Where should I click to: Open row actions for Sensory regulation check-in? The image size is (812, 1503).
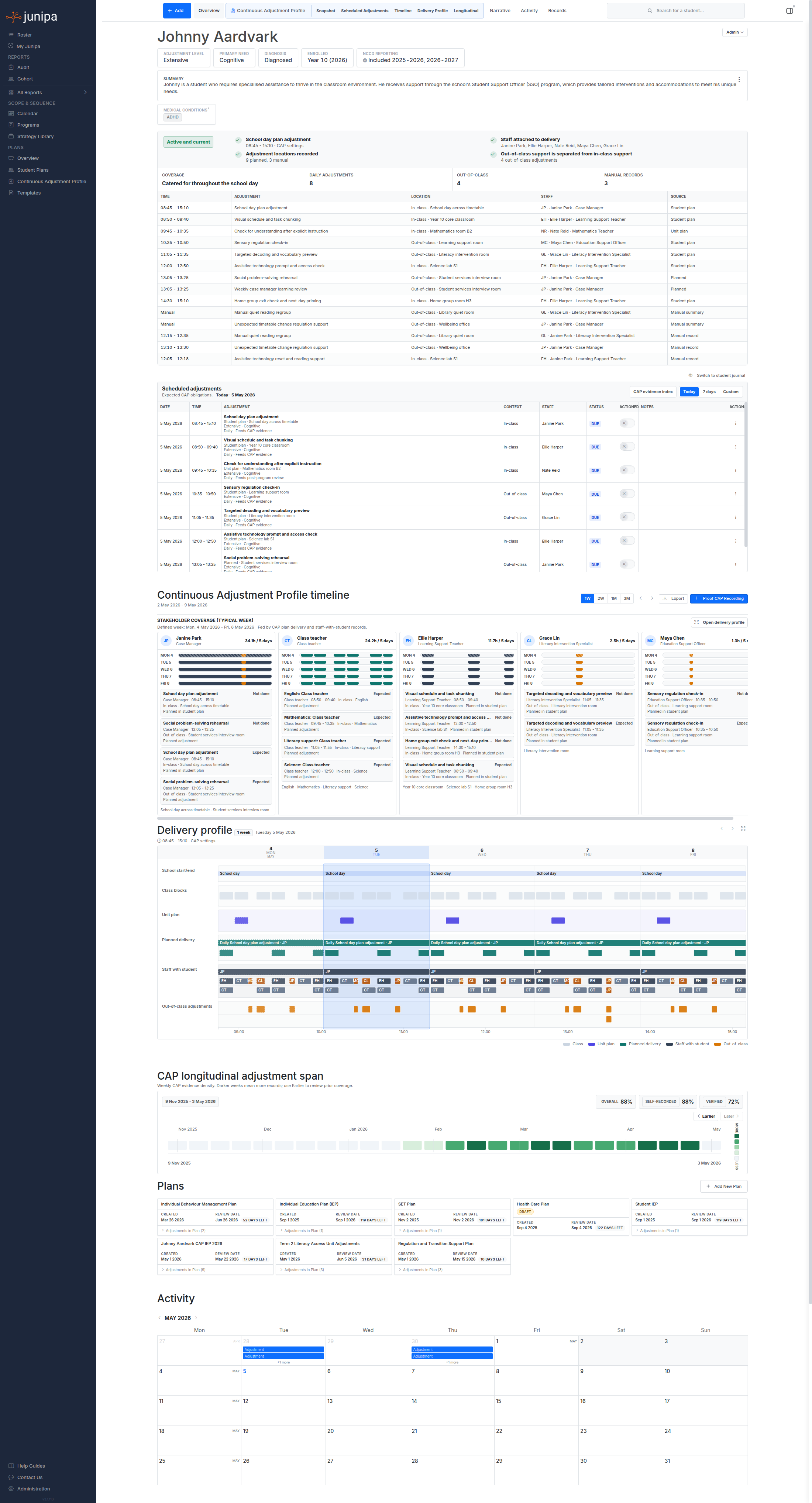point(736,494)
